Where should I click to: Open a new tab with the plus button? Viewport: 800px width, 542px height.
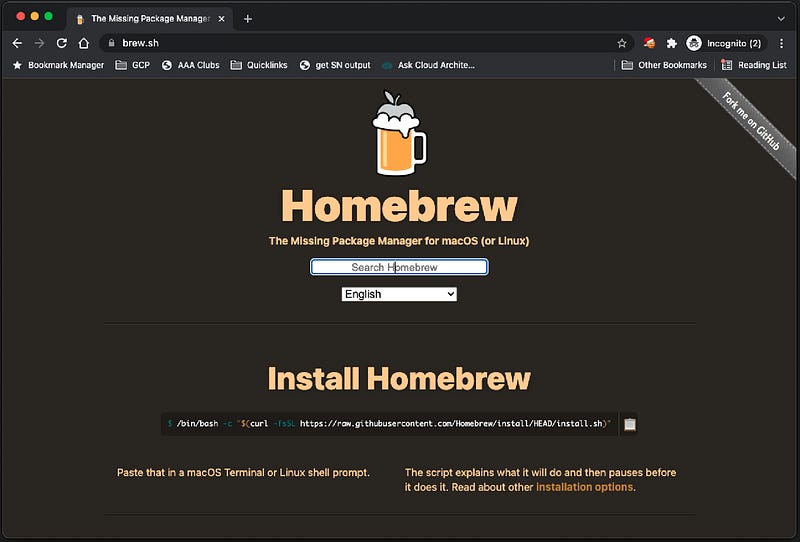pos(248,19)
